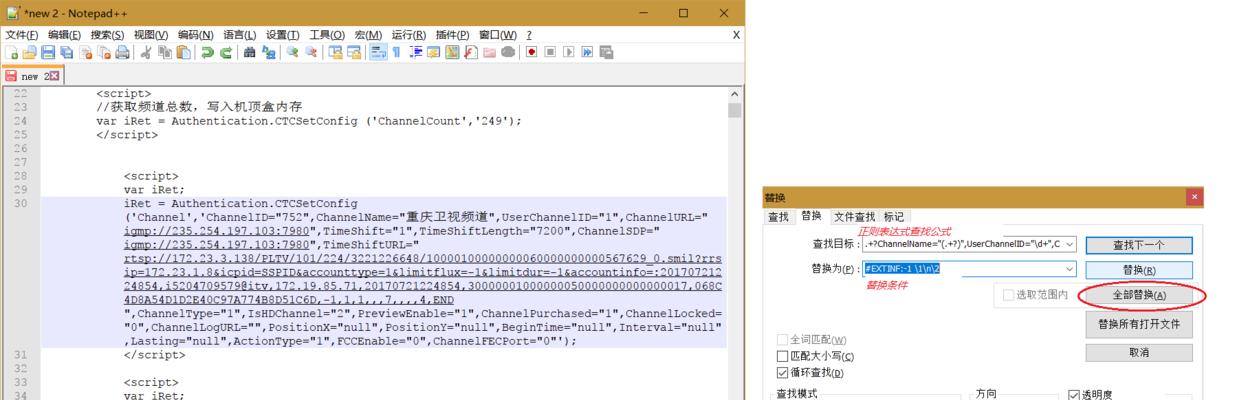Image resolution: width=1237 pixels, height=400 pixels.
Task: Toggle synchronized horizontal scrolling icon
Action: pyautogui.click(x=354, y=52)
